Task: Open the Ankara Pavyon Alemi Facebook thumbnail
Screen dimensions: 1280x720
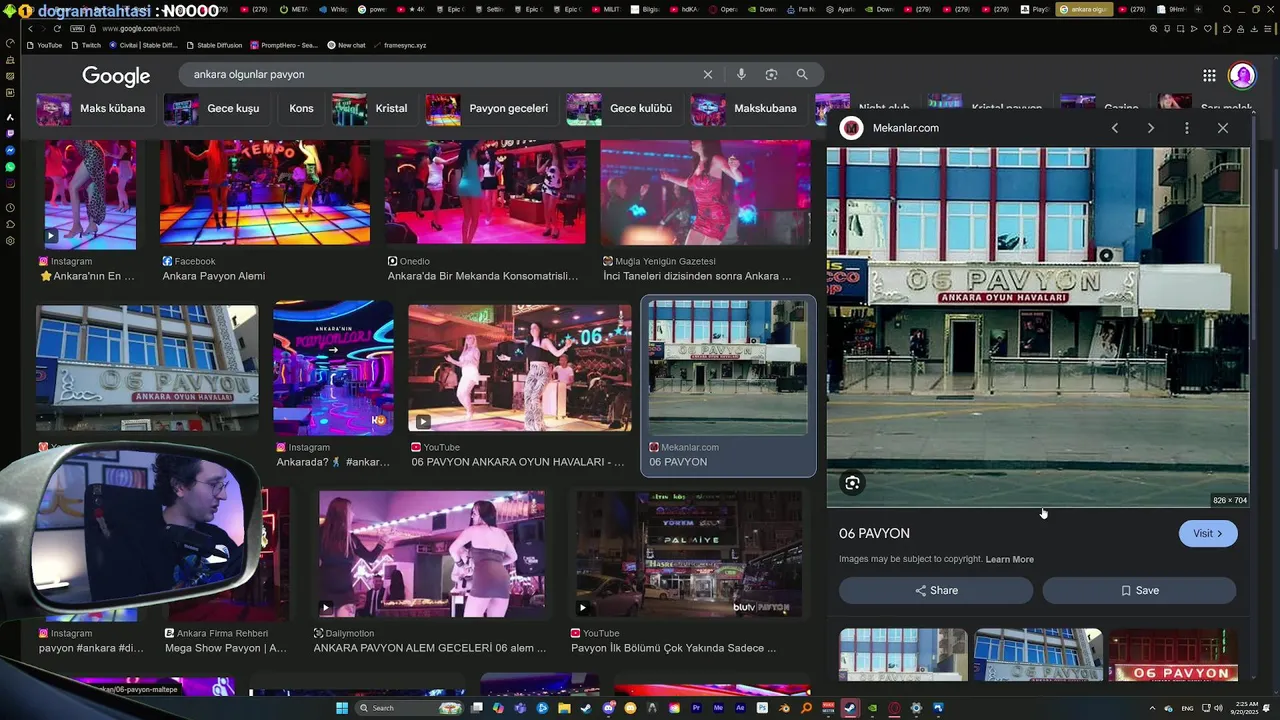Action: click(x=265, y=192)
